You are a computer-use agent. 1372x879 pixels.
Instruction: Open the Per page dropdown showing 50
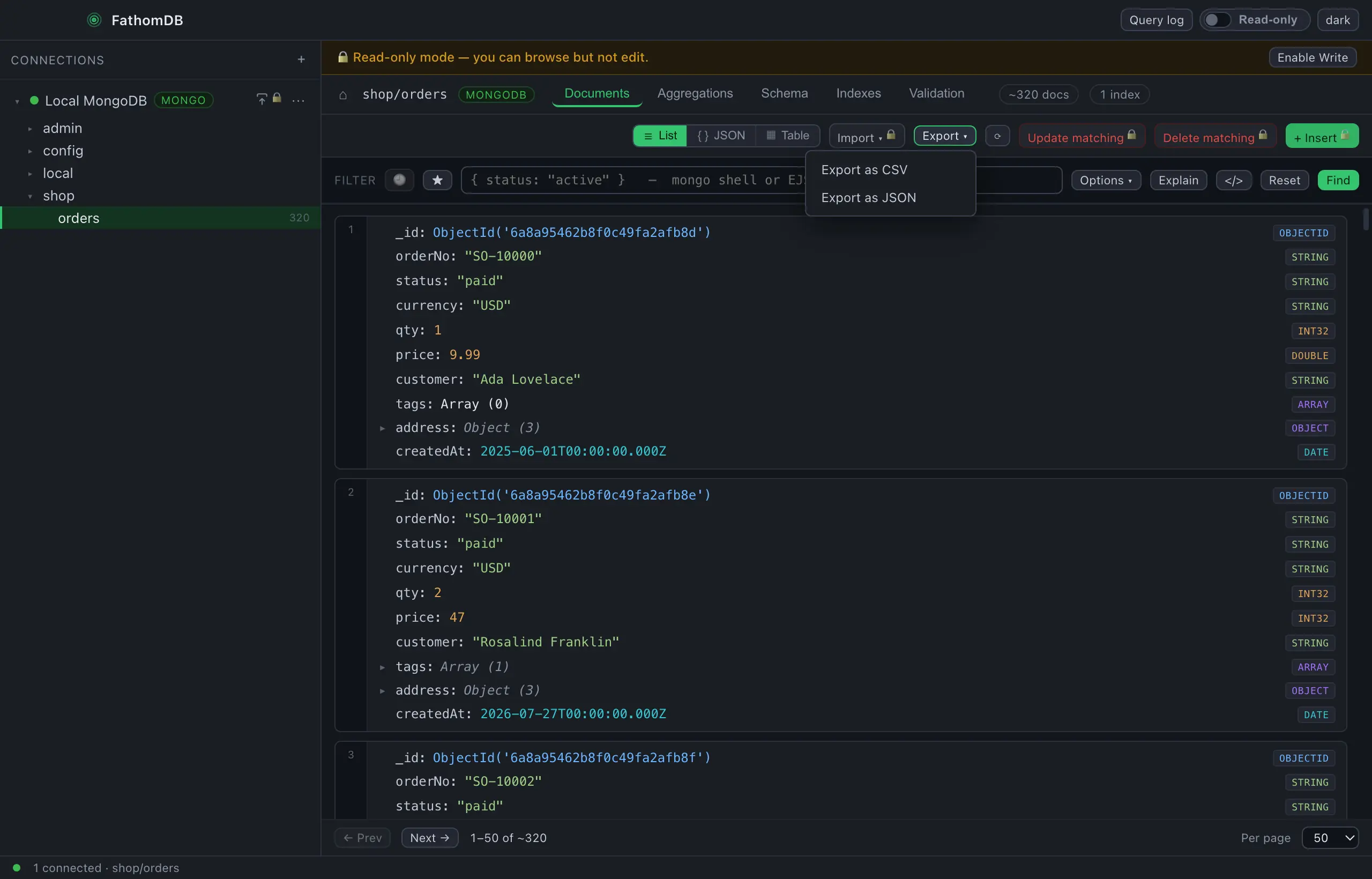pos(1330,838)
